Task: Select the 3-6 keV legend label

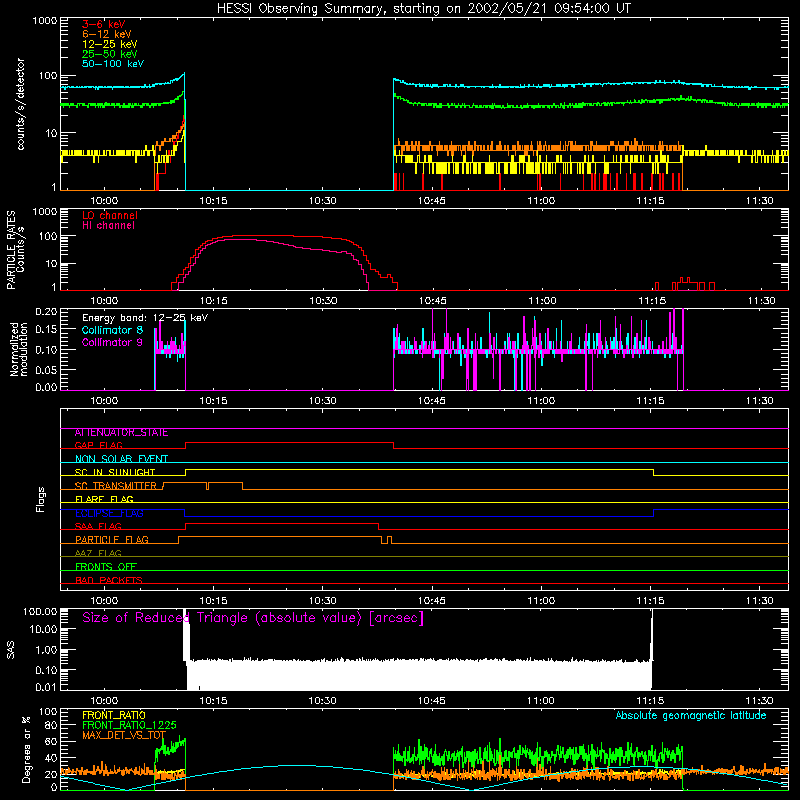Action: (x=104, y=24)
